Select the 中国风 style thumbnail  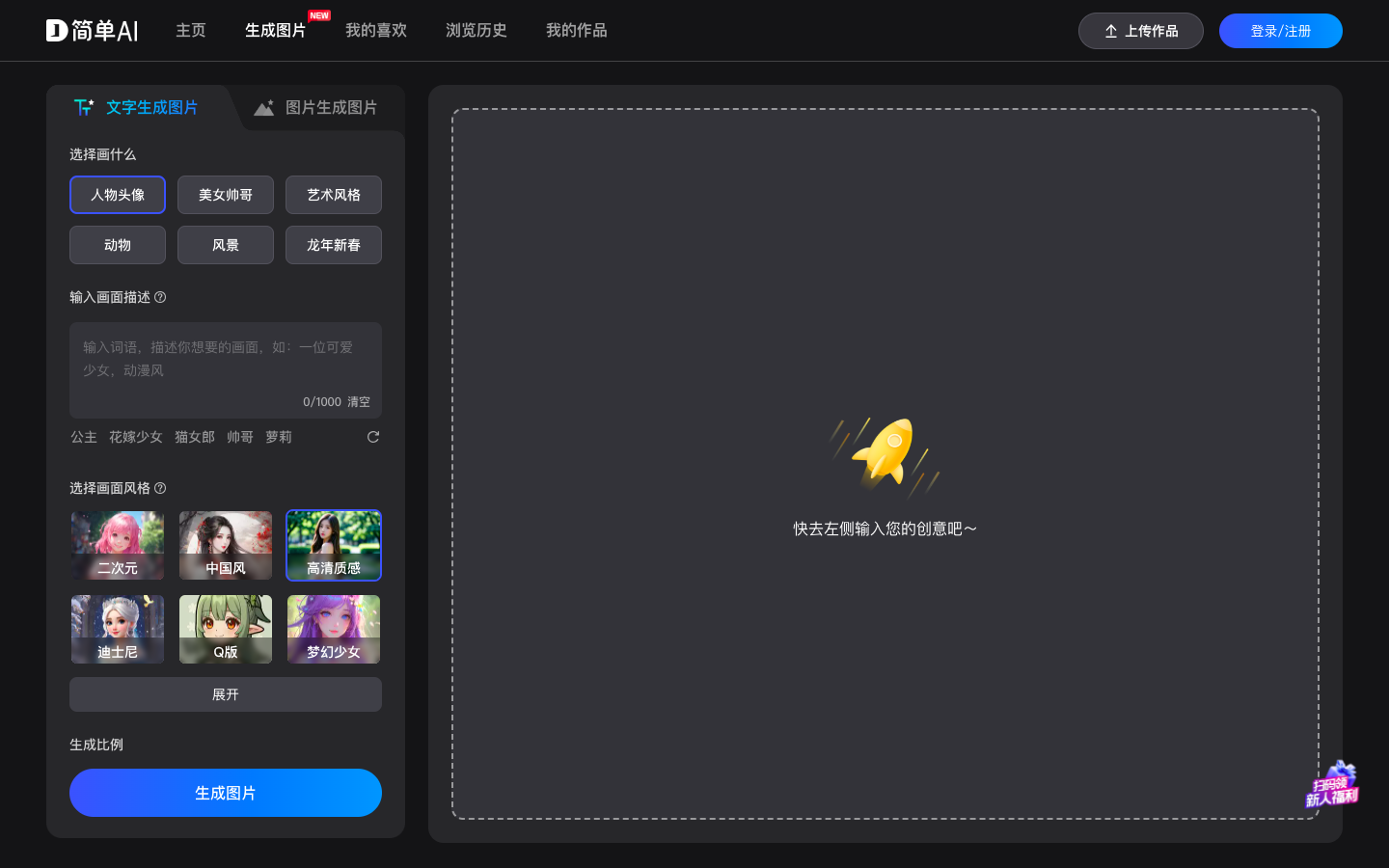(x=225, y=545)
